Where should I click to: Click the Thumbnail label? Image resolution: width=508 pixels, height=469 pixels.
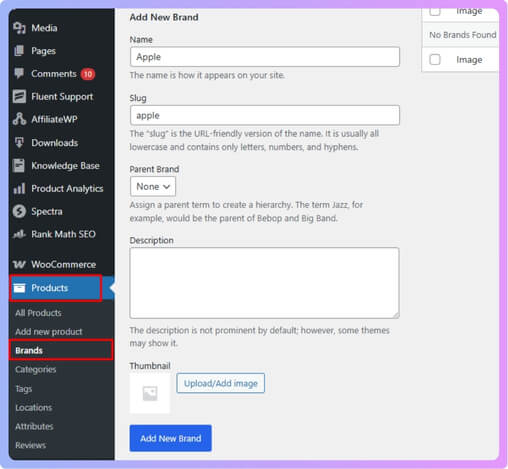point(150,366)
